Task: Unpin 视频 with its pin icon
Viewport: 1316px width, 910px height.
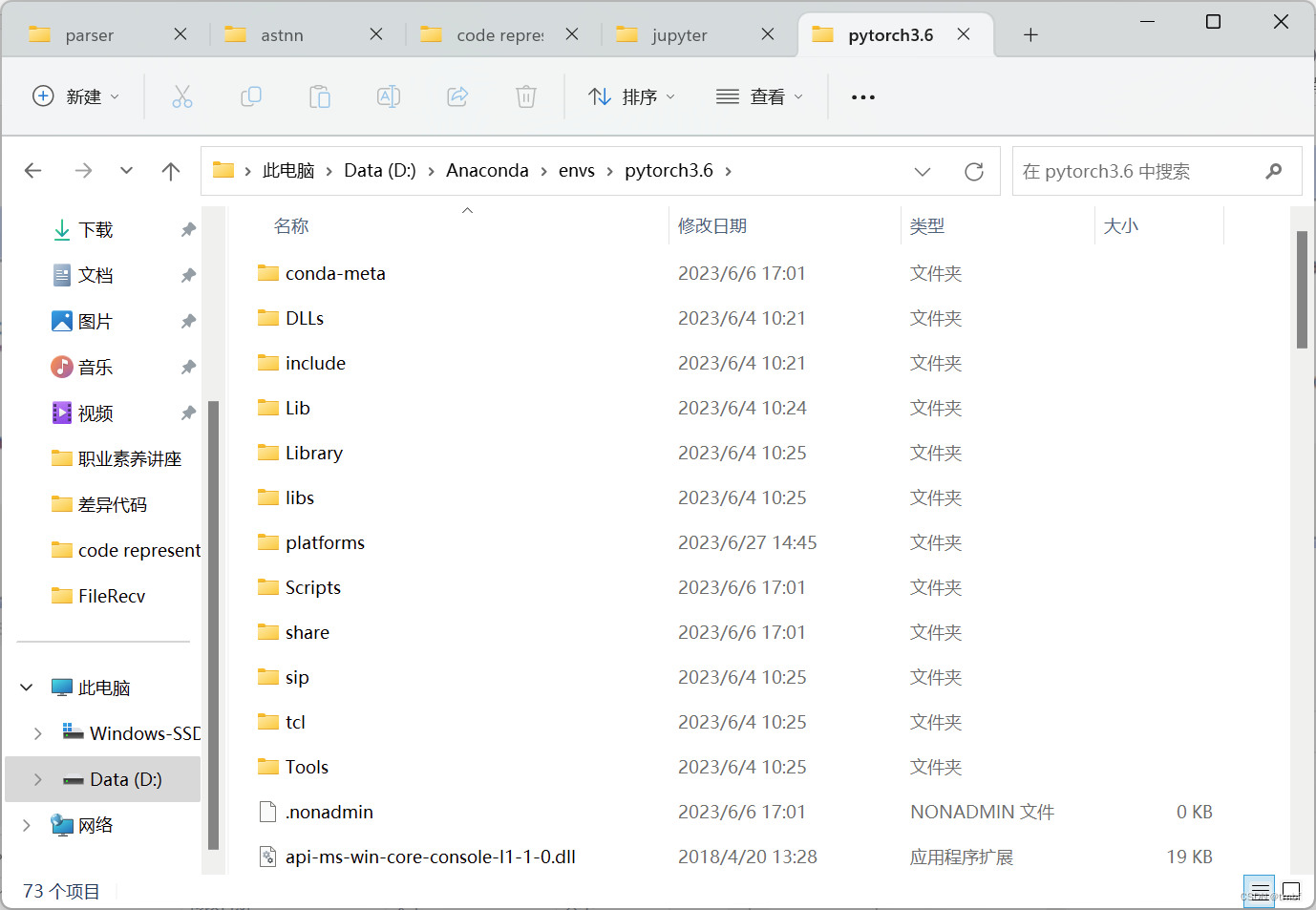Action: 188,413
